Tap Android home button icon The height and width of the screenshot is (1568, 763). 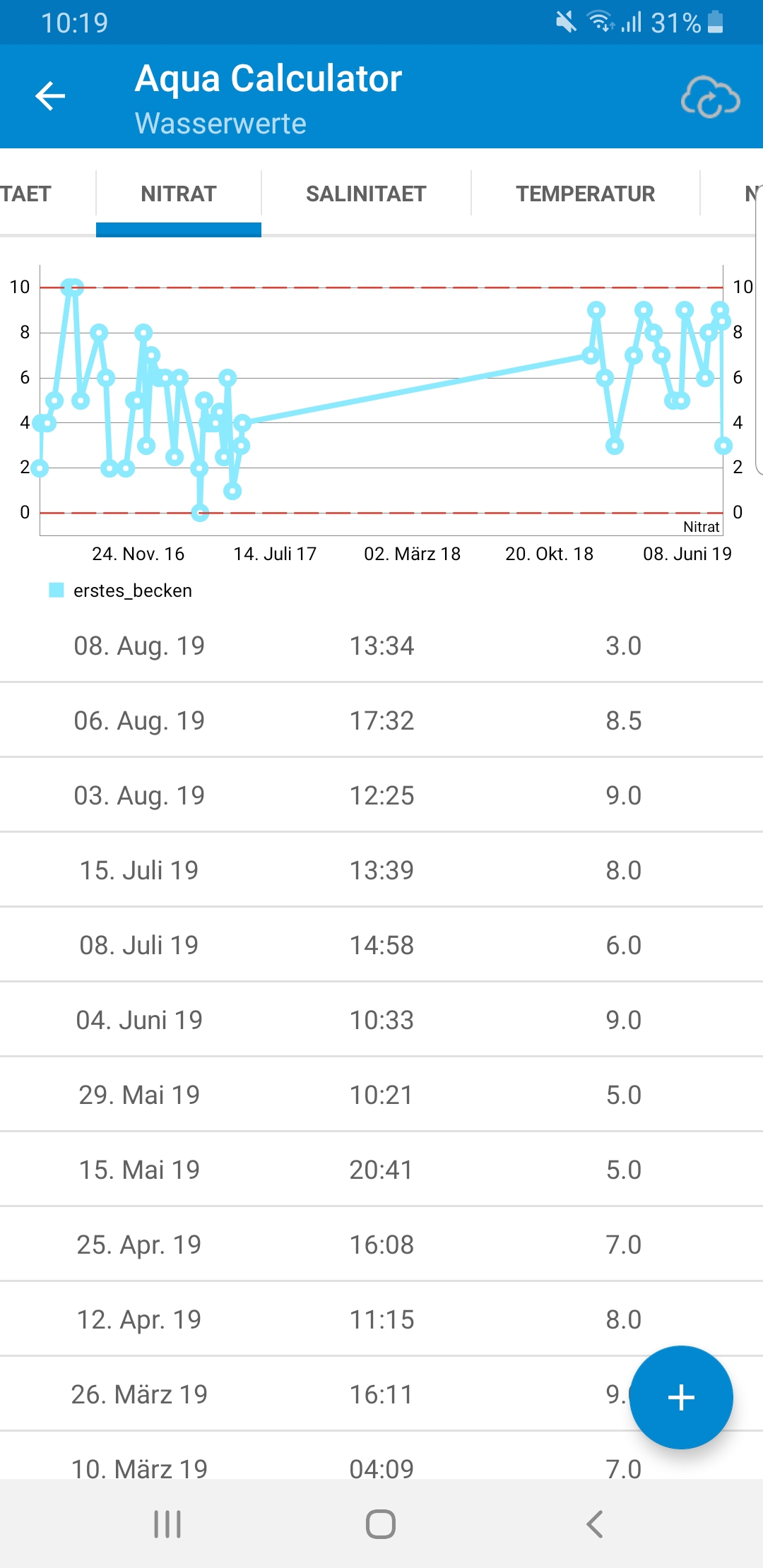[x=381, y=1524]
